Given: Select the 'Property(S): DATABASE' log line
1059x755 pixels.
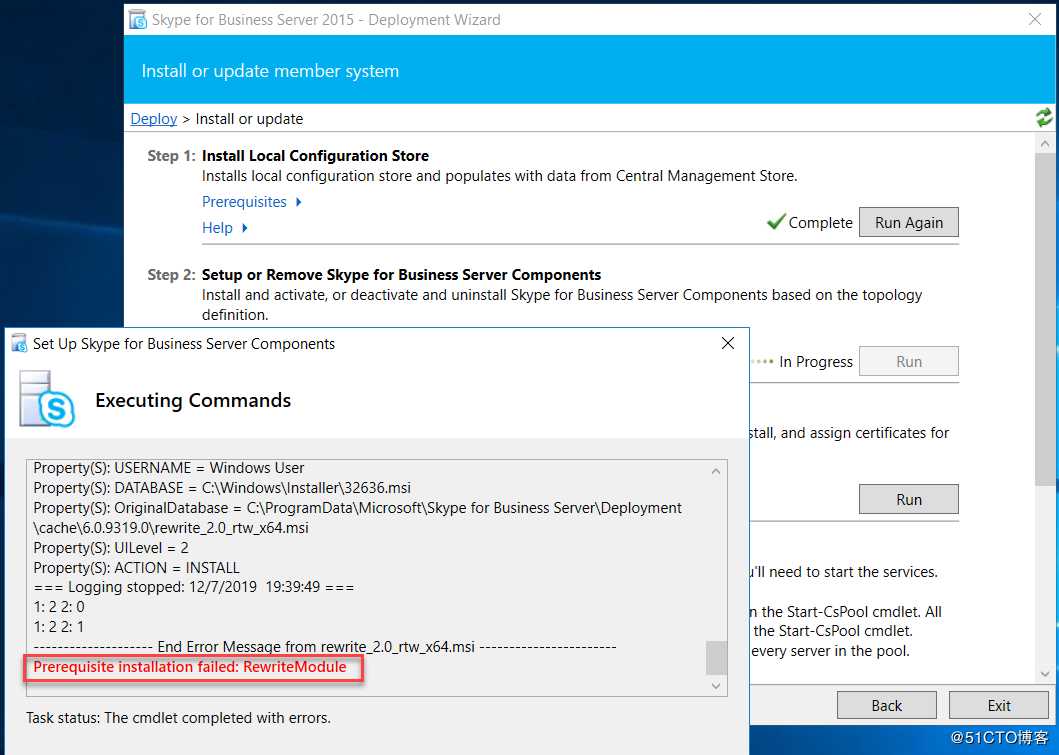Looking at the screenshot, I should click(x=222, y=488).
